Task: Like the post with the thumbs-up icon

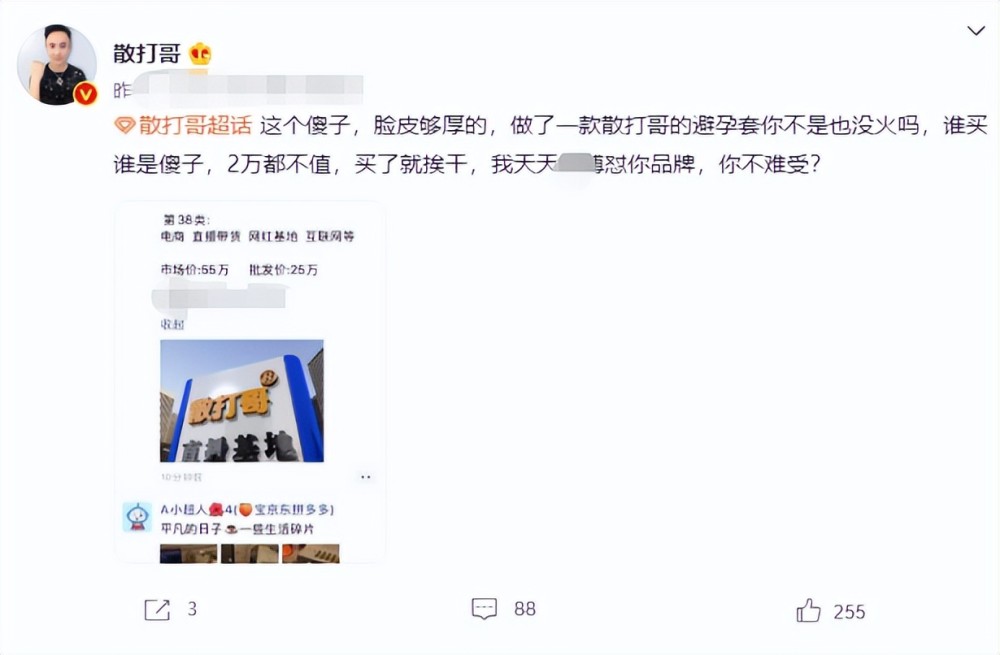Action: (808, 610)
